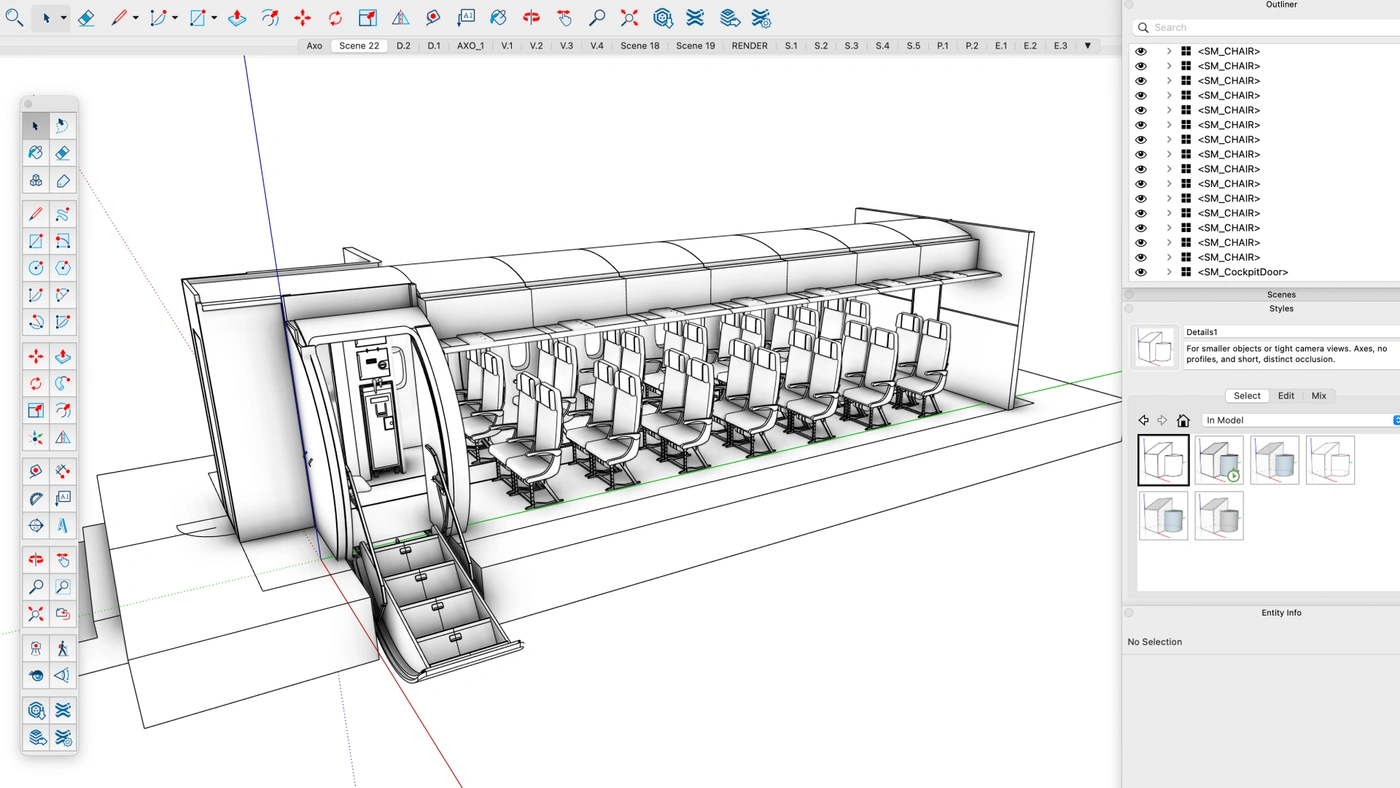This screenshot has width=1400, height=788.
Task: Click the styles browser back arrow
Action: (1143, 420)
